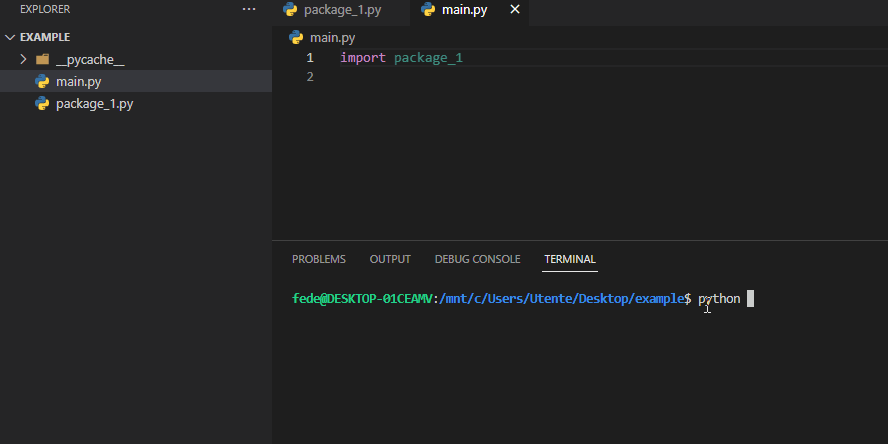Select the TERMINAL panel tab
The width and height of the screenshot is (888, 444).
tap(570, 259)
